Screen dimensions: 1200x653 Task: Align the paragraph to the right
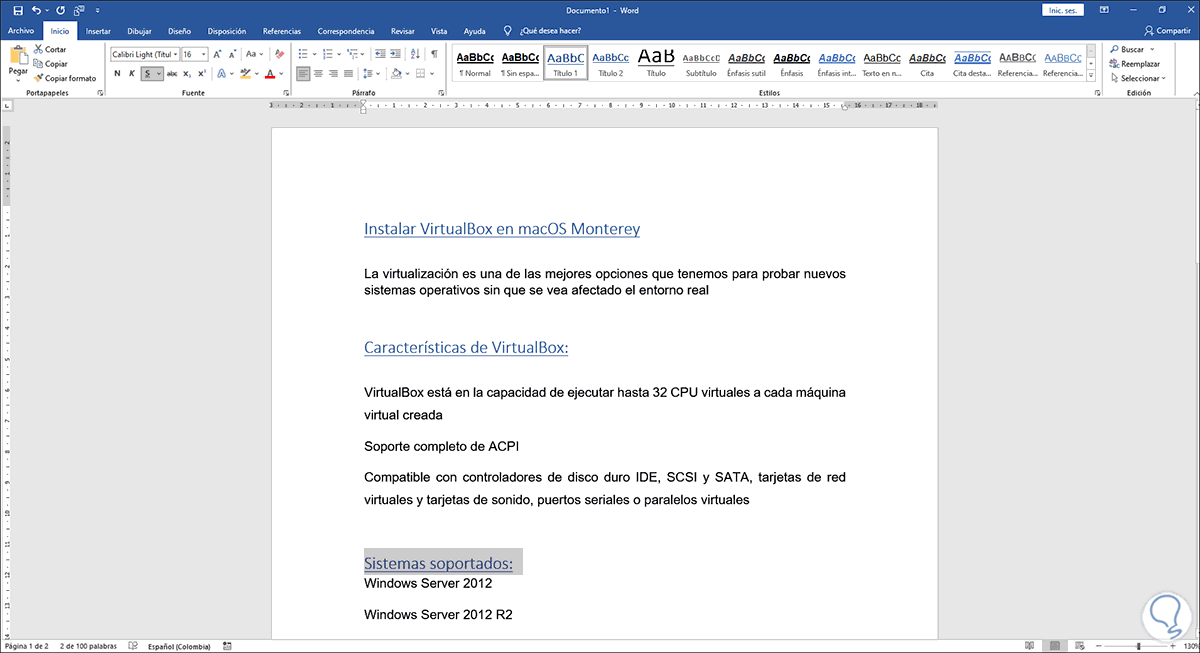click(334, 74)
